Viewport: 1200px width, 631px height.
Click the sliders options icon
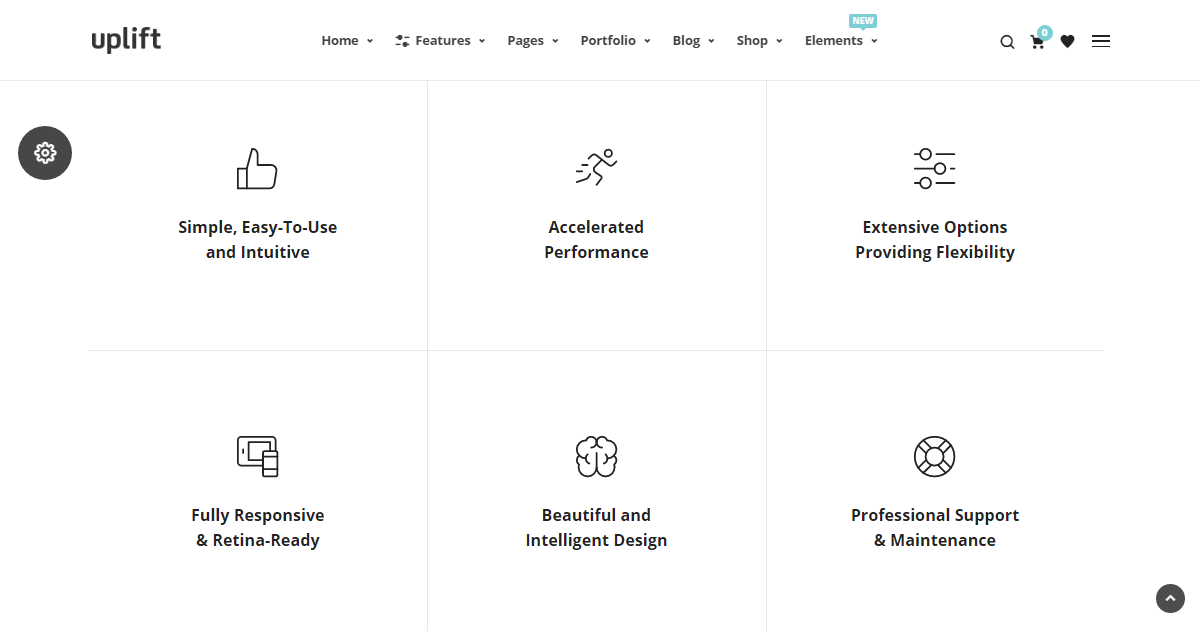click(934, 168)
